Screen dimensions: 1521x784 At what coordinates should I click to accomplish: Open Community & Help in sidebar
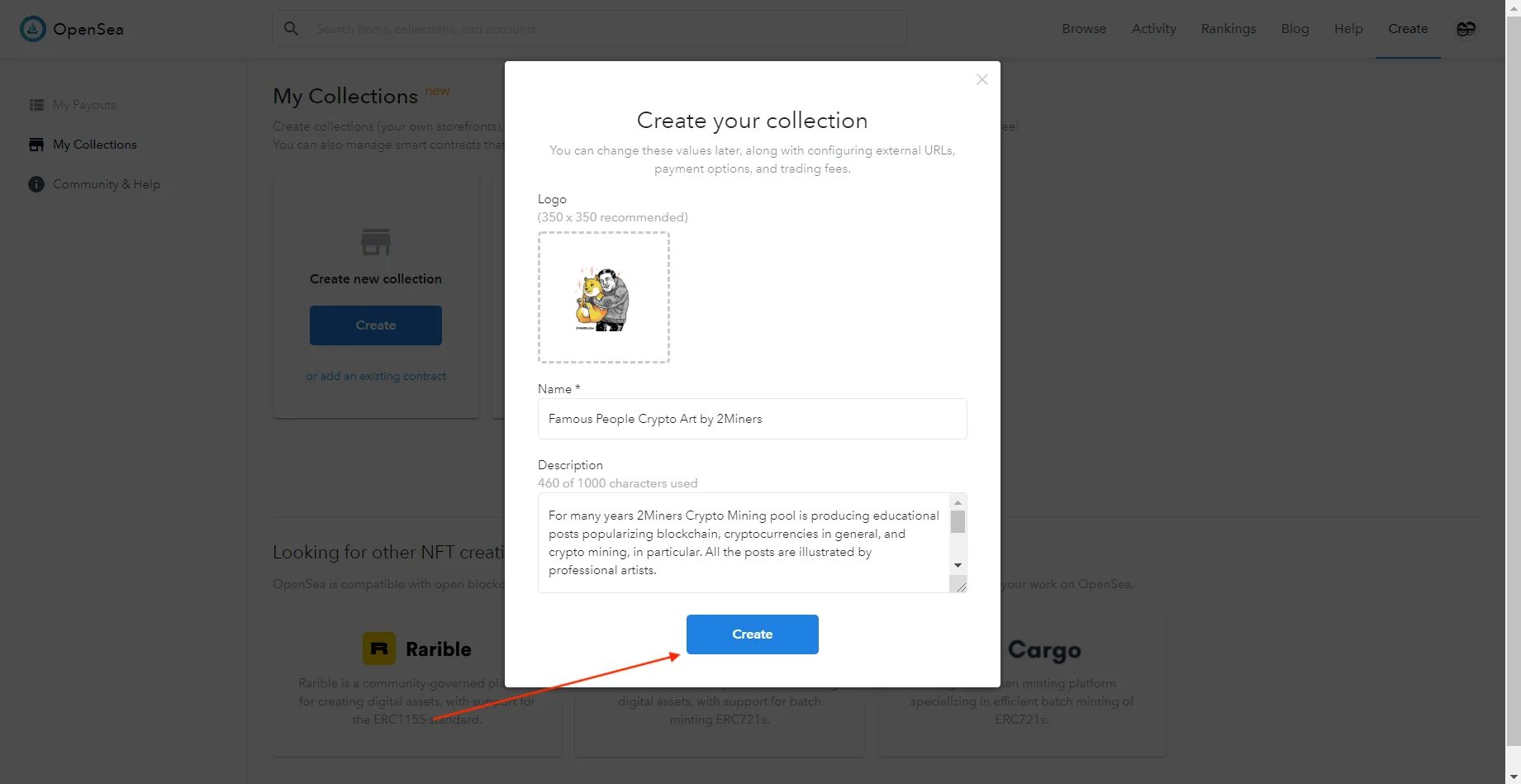[x=107, y=184]
